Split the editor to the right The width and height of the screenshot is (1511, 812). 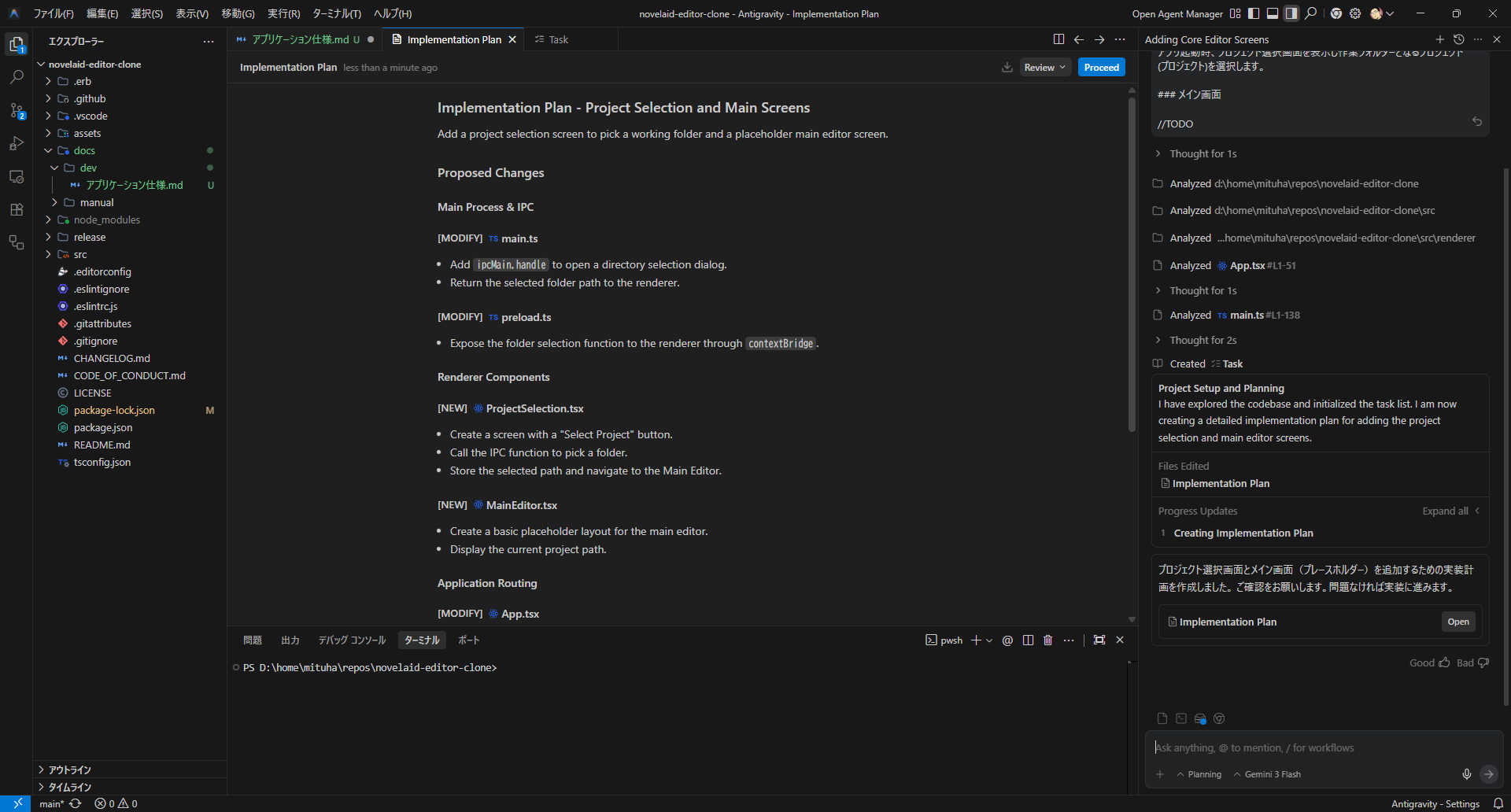tap(1058, 39)
